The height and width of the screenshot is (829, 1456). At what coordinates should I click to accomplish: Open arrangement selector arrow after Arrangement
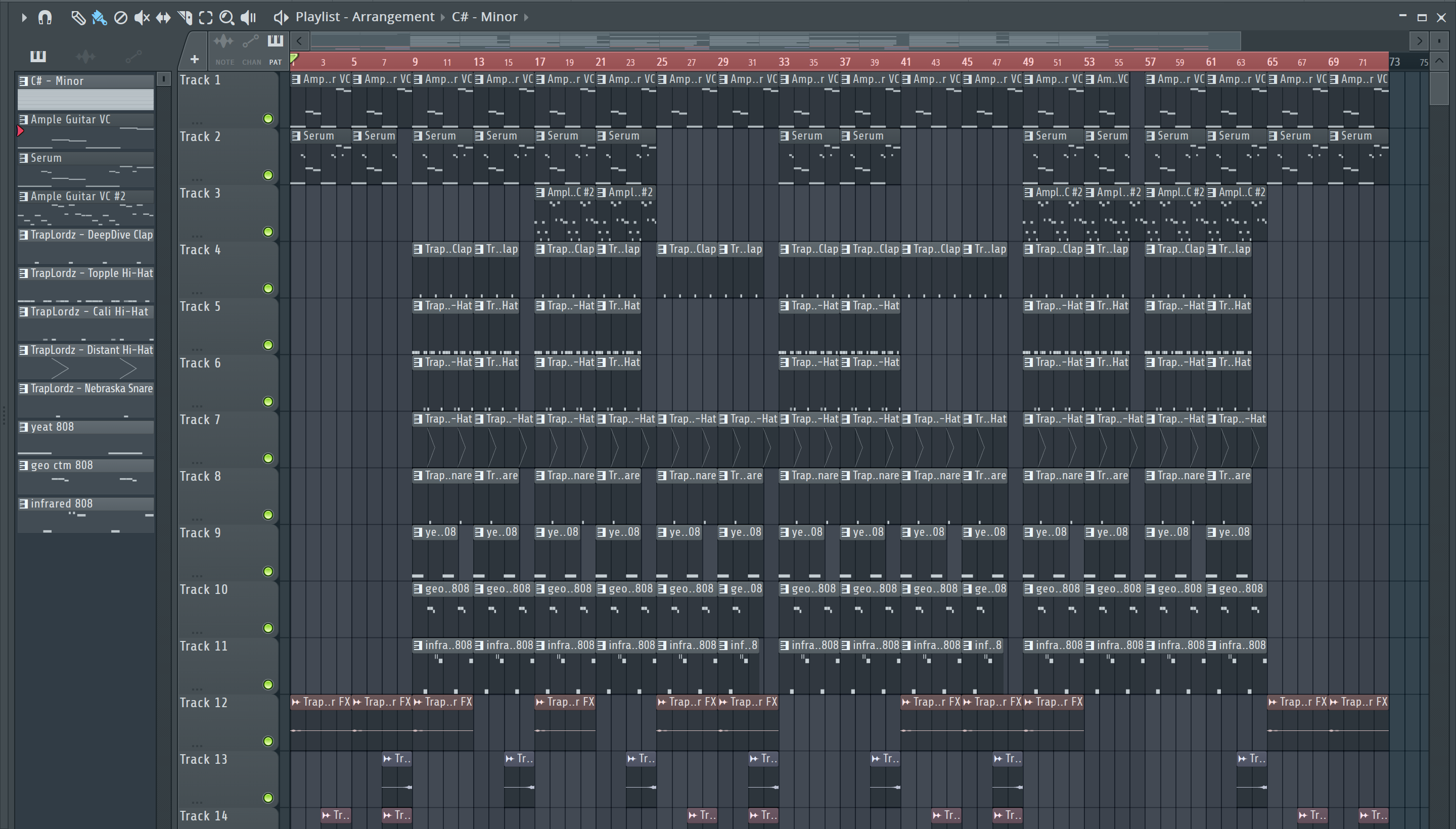[x=442, y=18]
